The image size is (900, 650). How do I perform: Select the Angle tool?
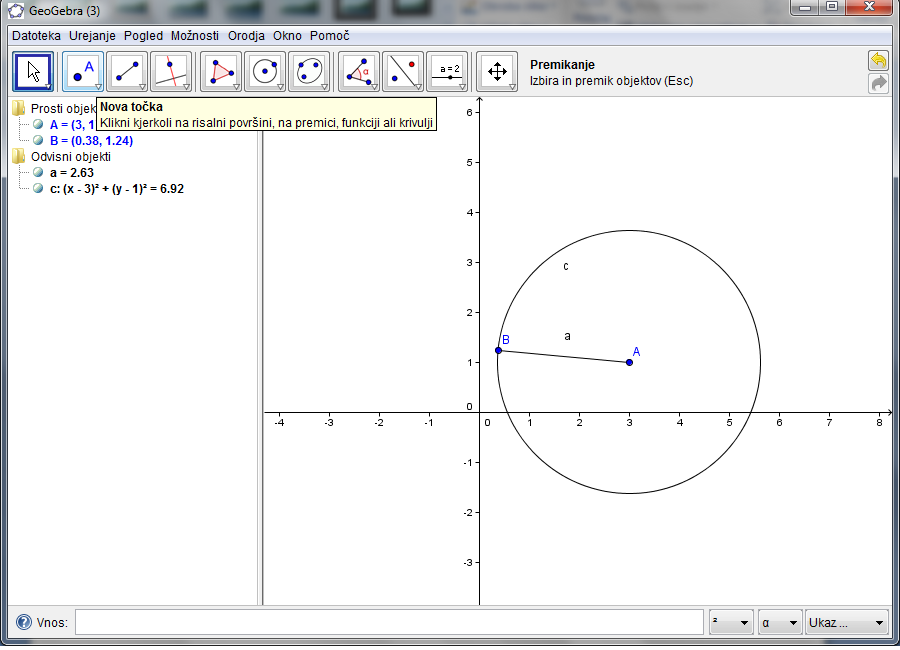click(359, 71)
